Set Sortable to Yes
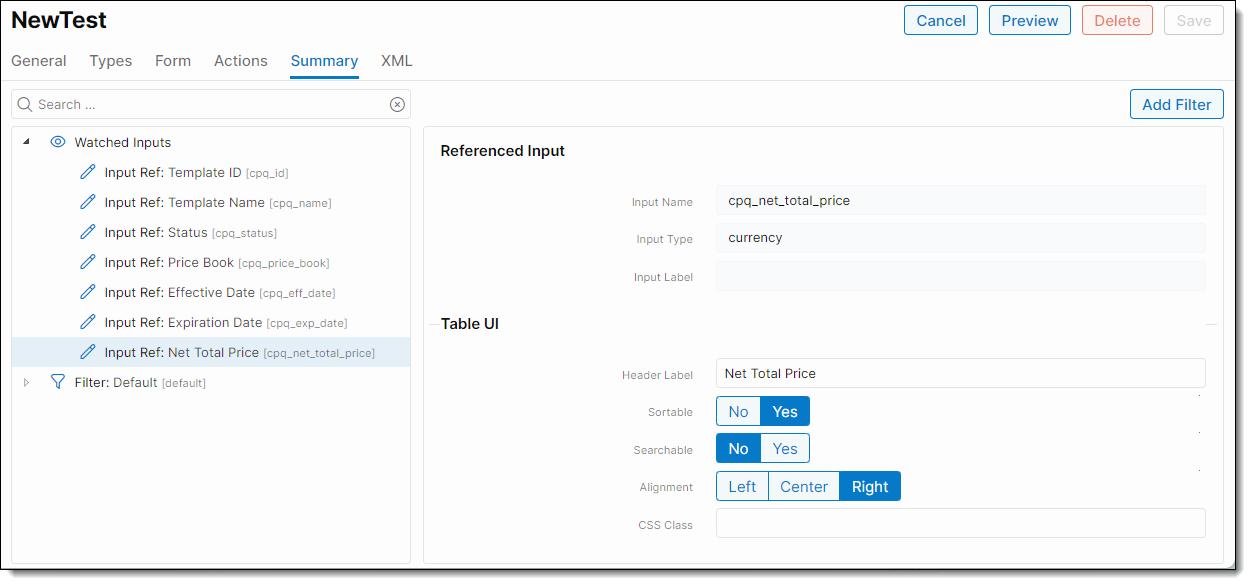The image size is (1251, 585). 785,411
